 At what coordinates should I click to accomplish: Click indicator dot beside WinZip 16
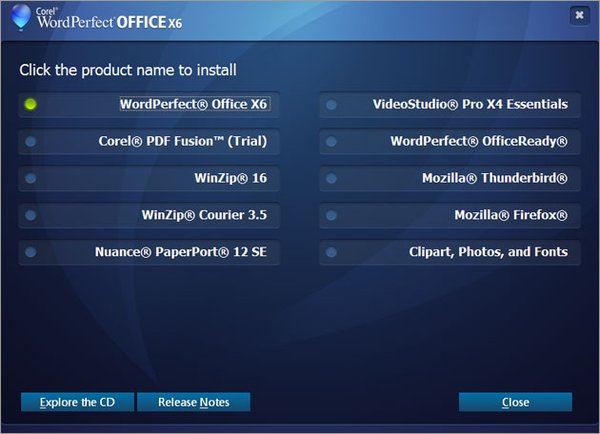31,178
